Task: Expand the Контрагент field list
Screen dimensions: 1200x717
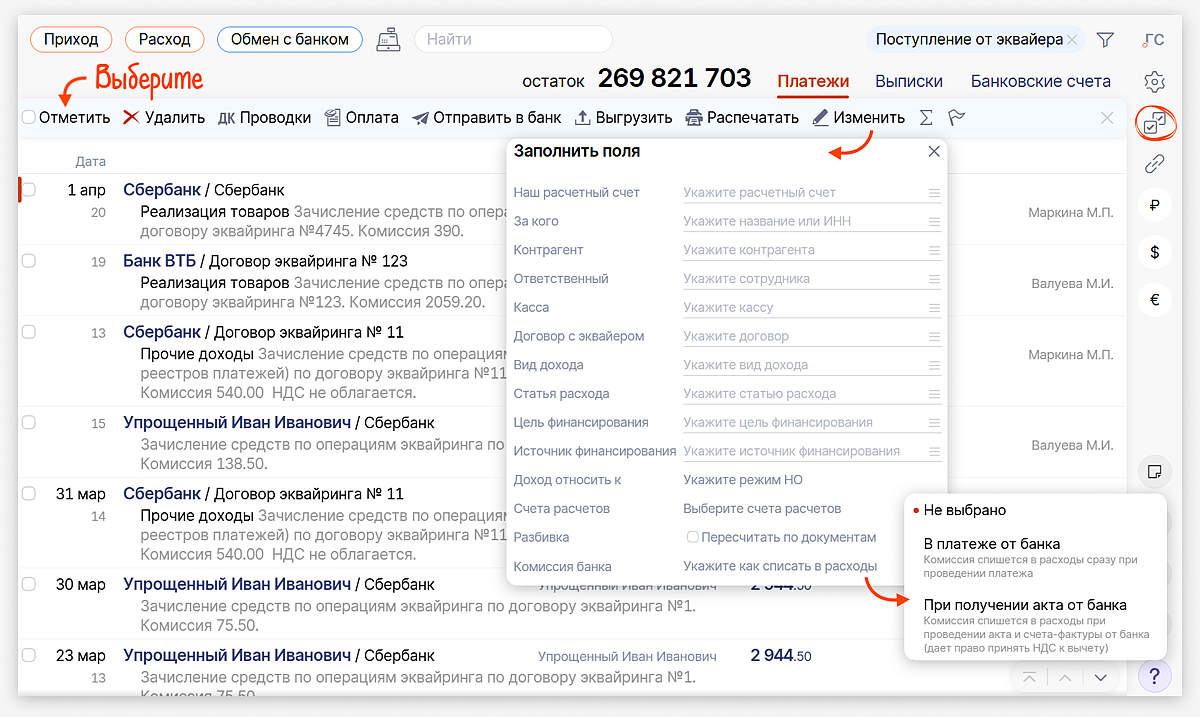Action: tap(934, 250)
